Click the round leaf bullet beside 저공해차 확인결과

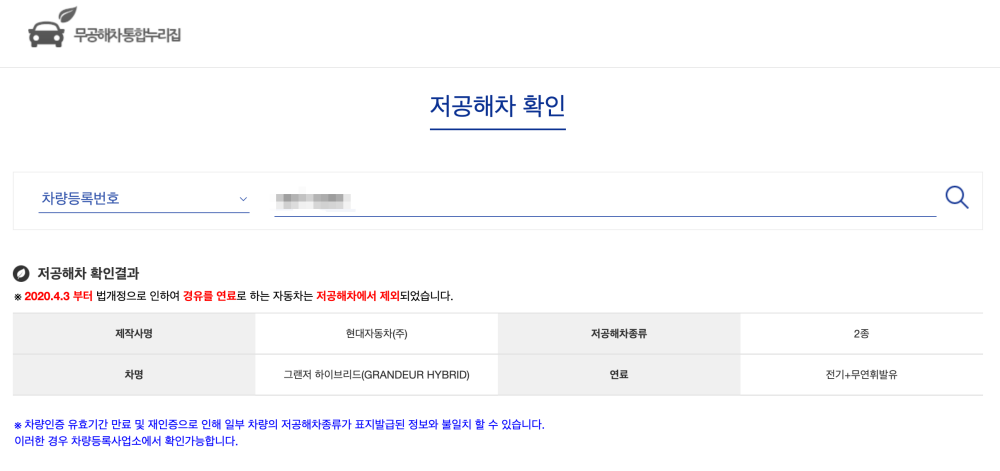[x=21, y=273]
